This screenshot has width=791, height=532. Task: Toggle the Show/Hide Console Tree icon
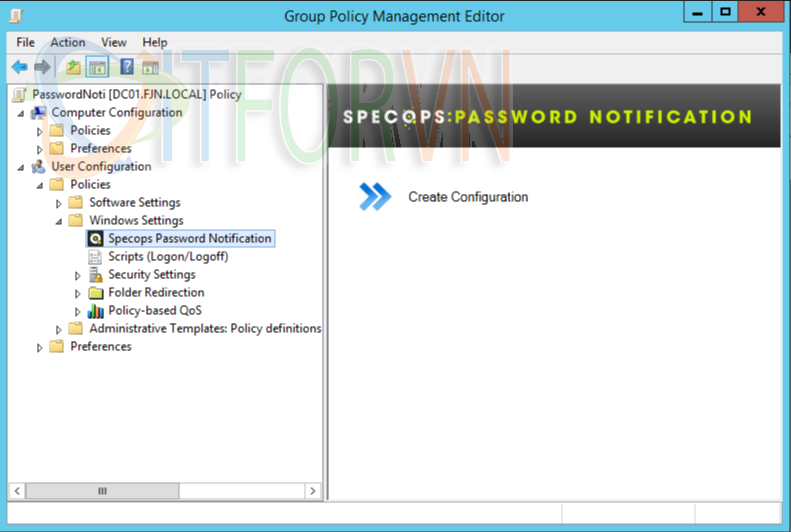pyautogui.click(x=97, y=67)
